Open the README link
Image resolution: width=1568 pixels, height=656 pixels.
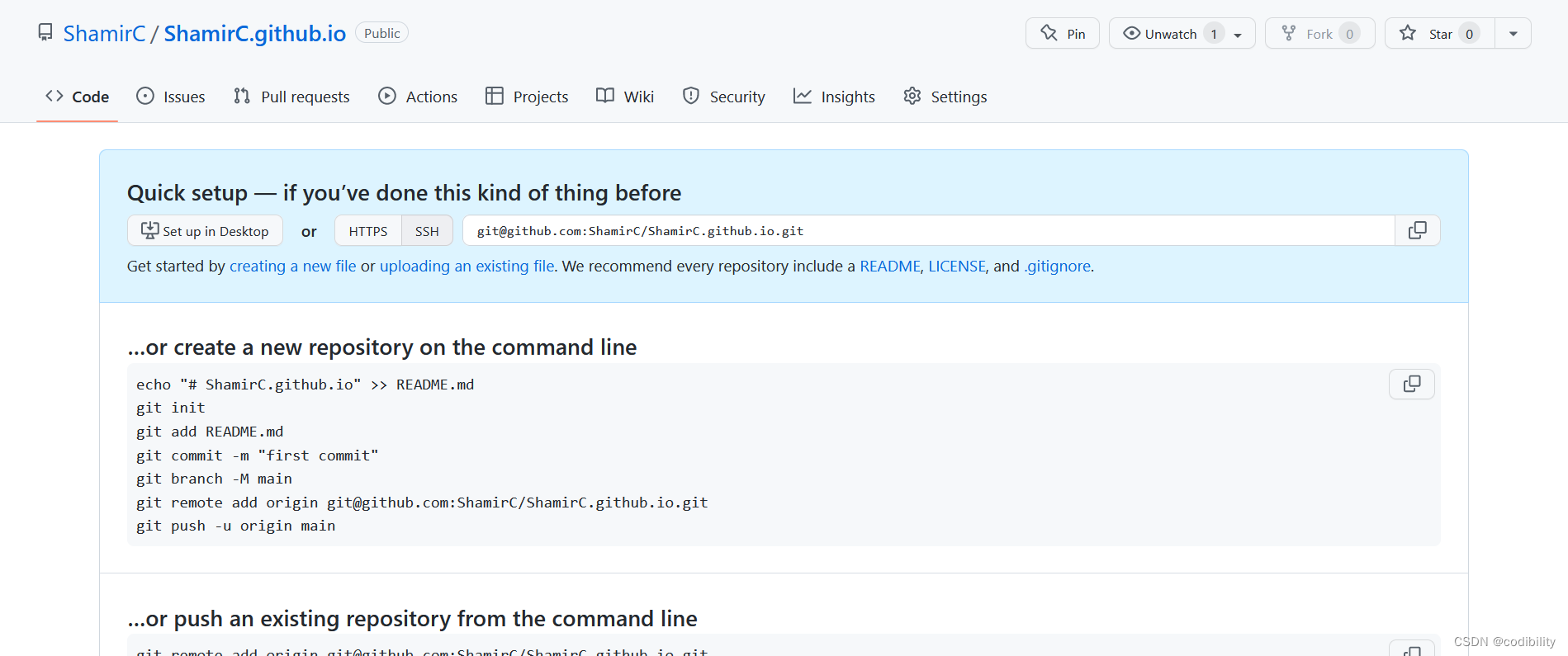(x=890, y=266)
